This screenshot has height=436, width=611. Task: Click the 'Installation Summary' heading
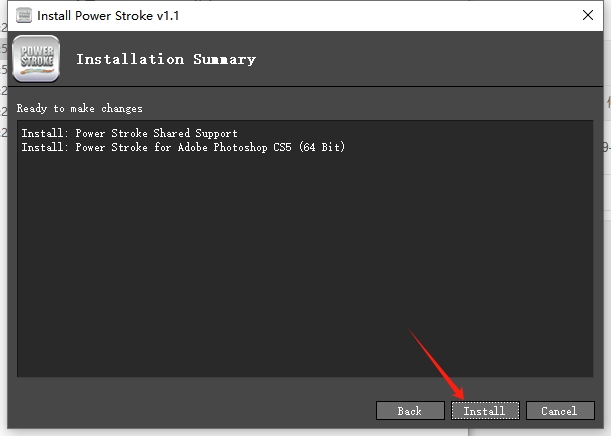(166, 59)
